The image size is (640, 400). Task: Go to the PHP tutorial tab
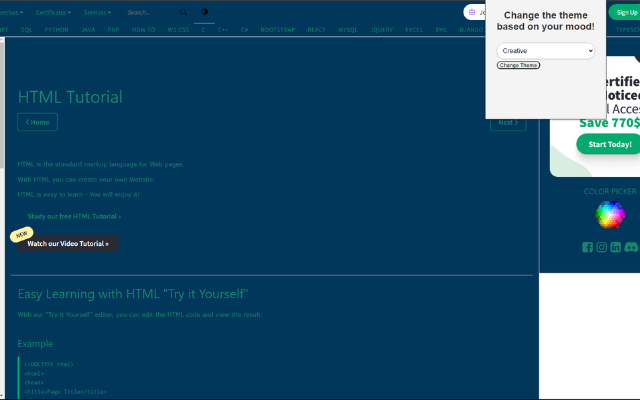[x=113, y=30]
